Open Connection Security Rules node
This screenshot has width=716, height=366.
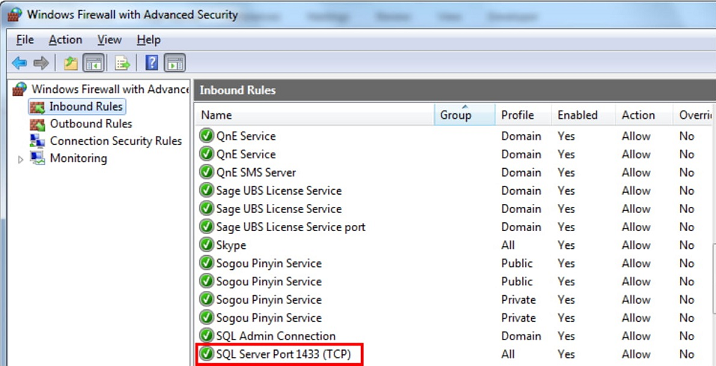click(116, 141)
